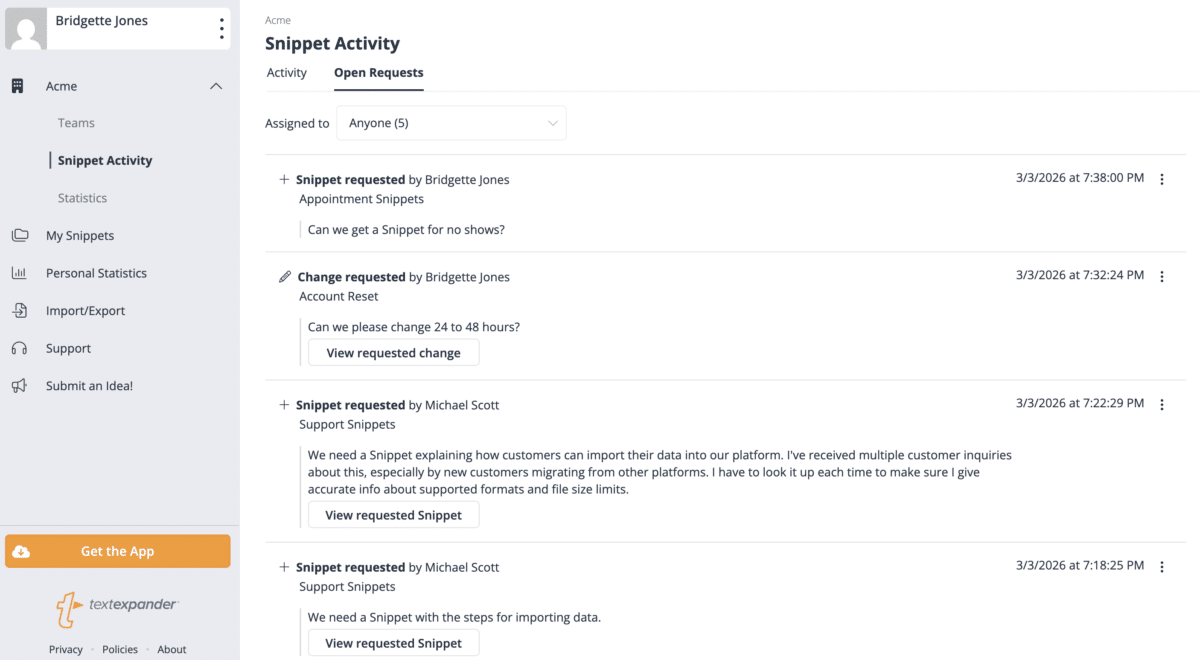
Task: Open options for the no-shows Snippet request
Action: 1161,180
